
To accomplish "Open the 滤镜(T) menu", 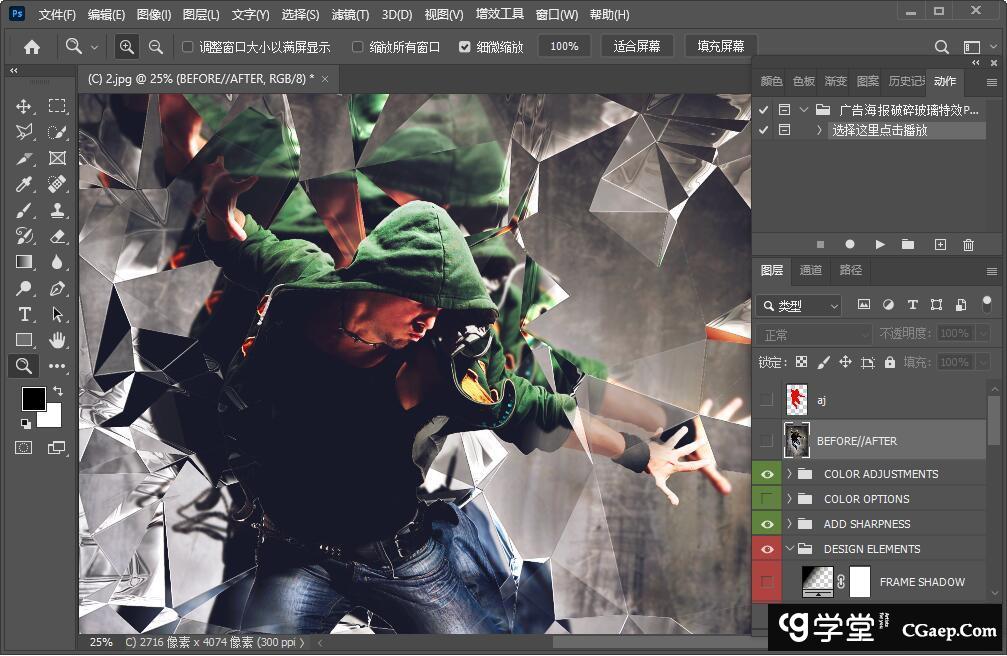I will [350, 15].
